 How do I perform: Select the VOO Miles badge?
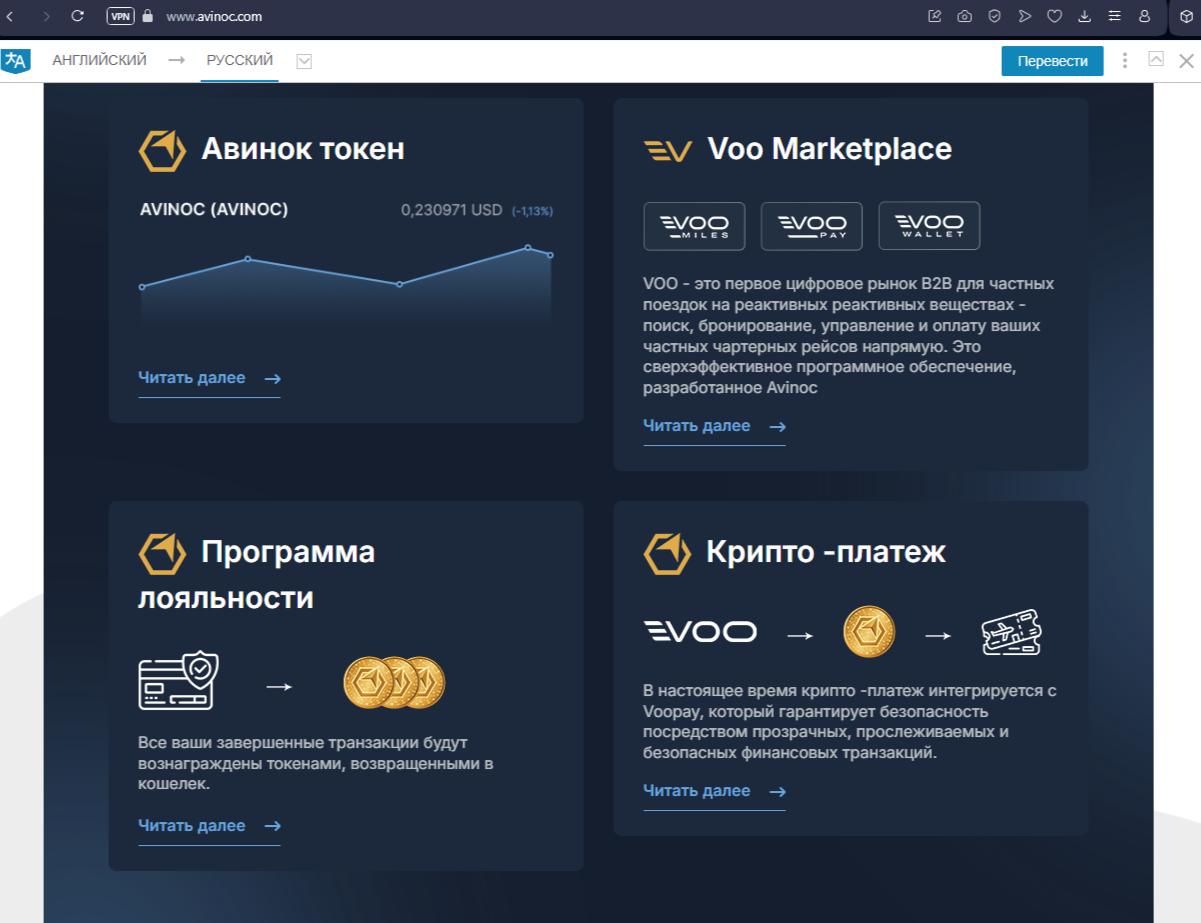click(x=694, y=226)
